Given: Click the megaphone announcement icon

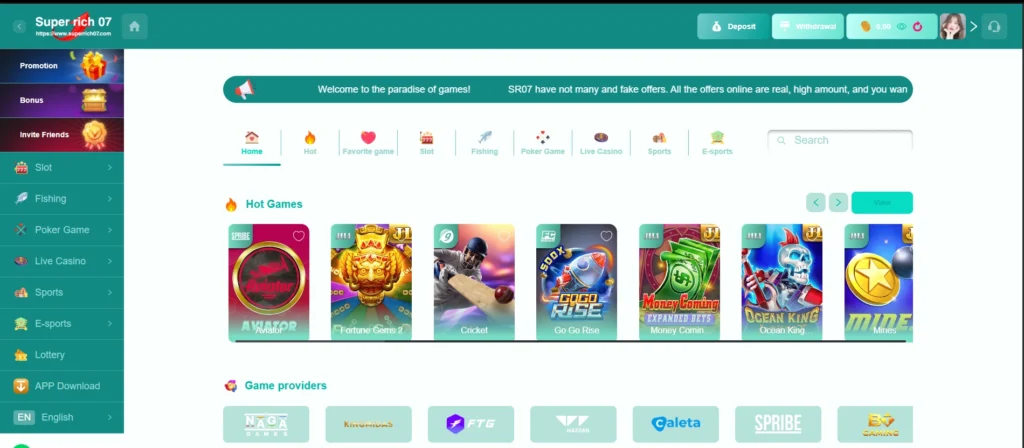Looking at the screenshot, I should (245, 89).
